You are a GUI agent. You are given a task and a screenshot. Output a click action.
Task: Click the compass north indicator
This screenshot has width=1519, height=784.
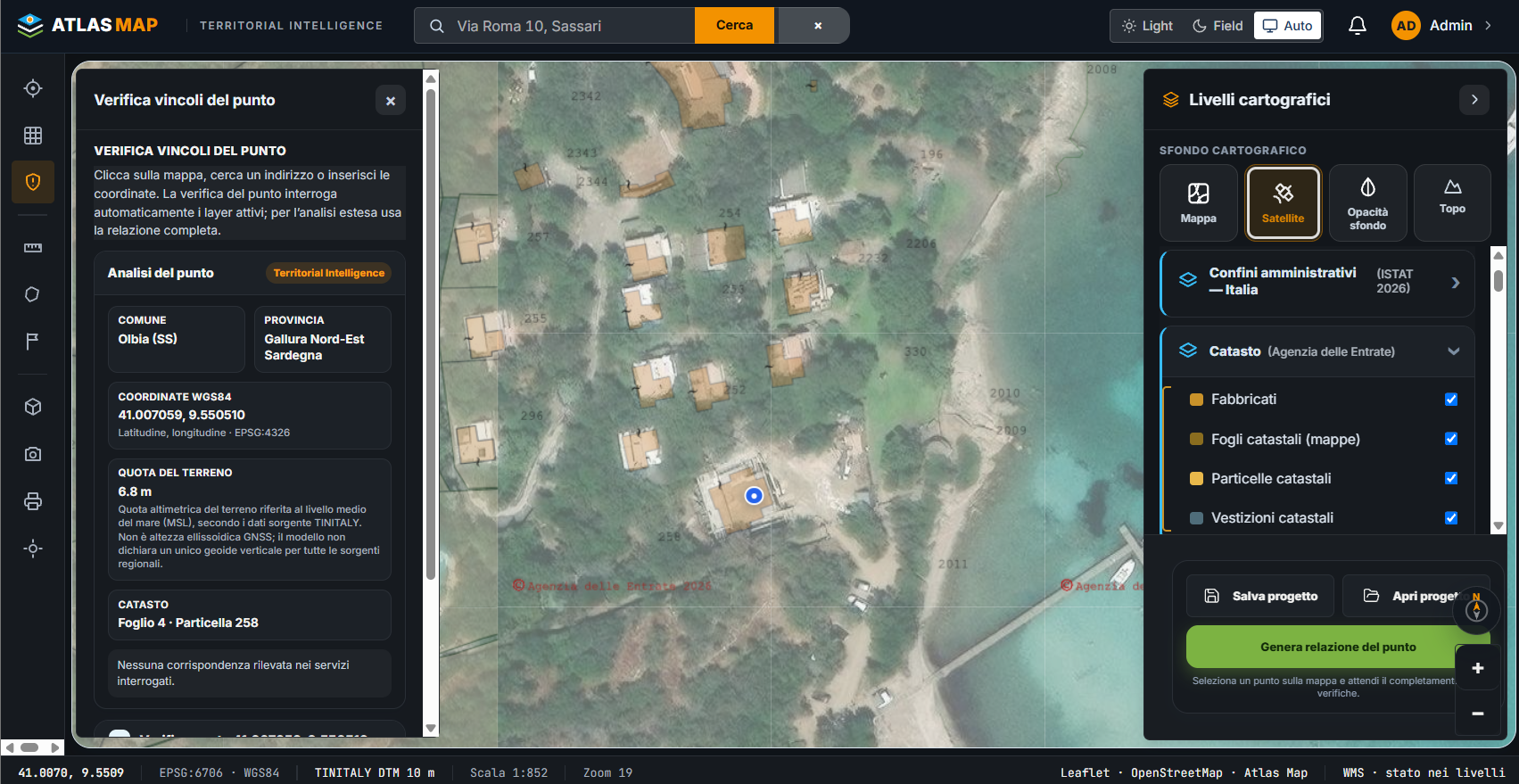[1476, 610]
